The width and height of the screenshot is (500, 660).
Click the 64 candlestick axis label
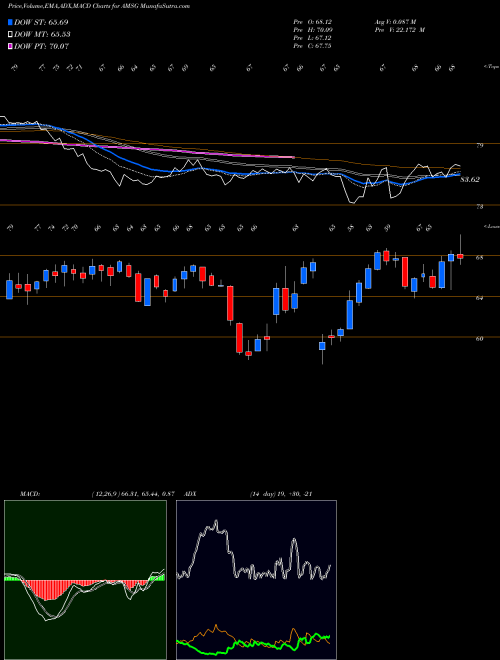pos(479,298)
